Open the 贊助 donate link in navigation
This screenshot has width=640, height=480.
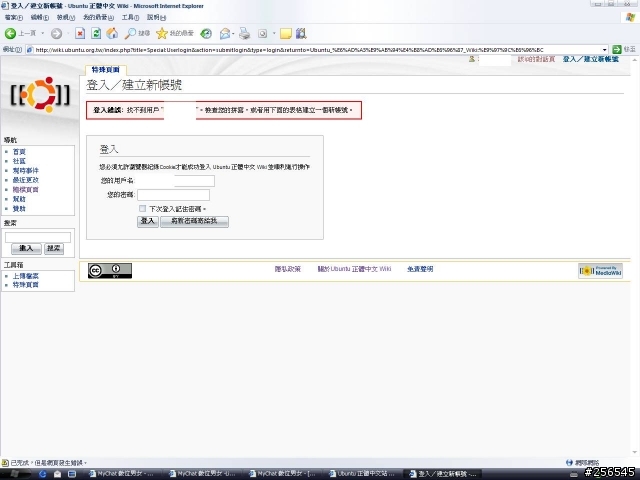[19, 209]
